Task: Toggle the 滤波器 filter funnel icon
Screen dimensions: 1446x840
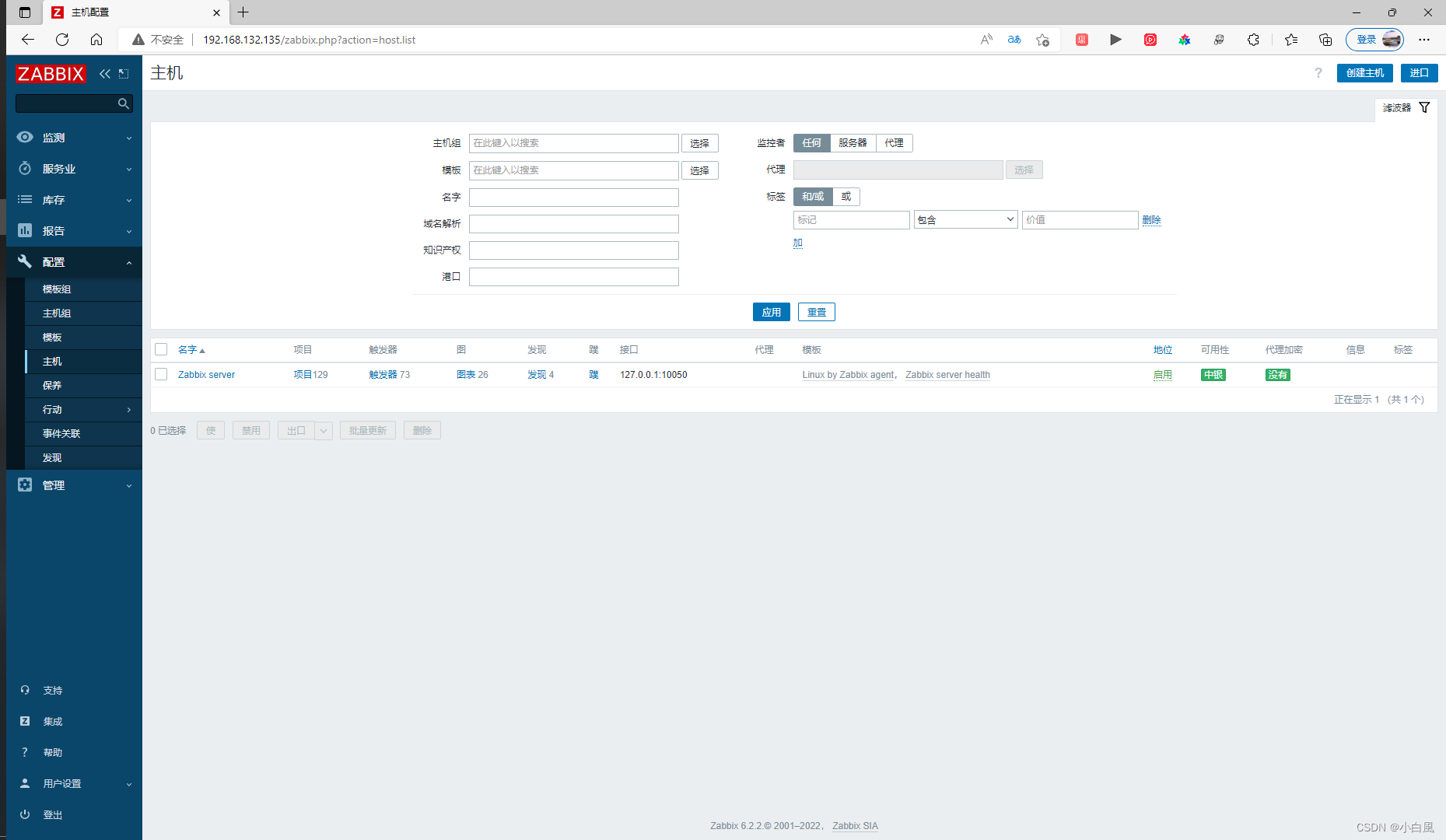Action: pos(1424,107)
